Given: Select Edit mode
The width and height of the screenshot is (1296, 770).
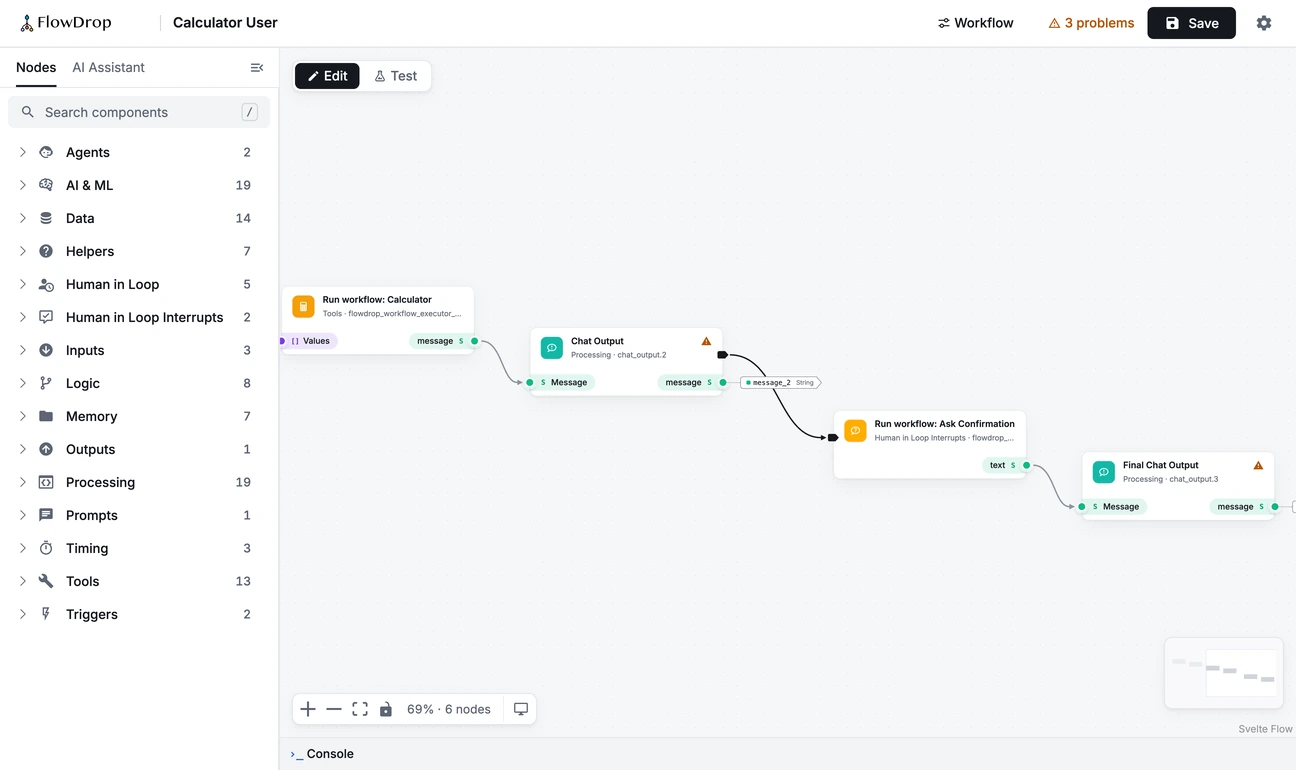Looking at the screenshot, I should click(x=327, y=76).
